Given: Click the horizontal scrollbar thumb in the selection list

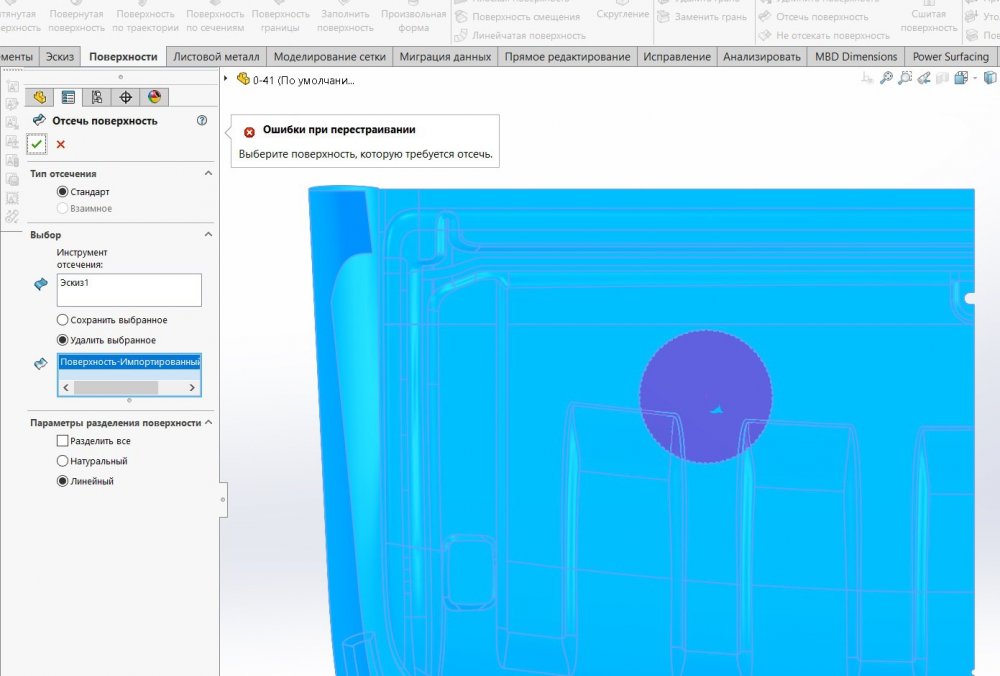Looking at the screenshot, I should 116,387.
